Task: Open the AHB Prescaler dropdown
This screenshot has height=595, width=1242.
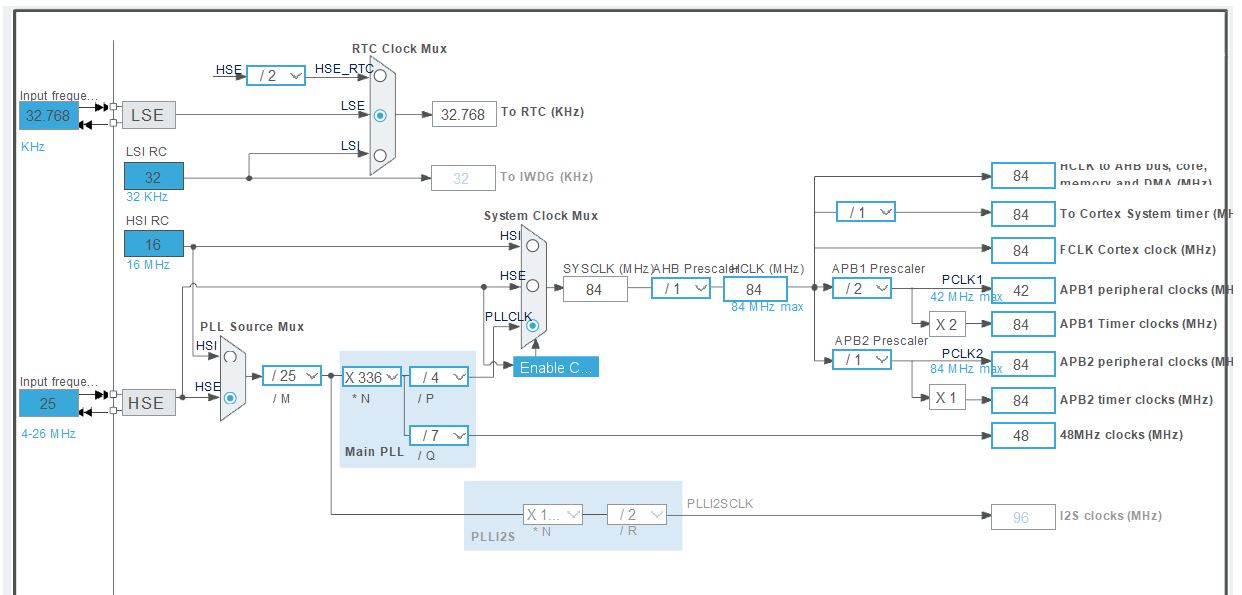Action: (681, 288)
